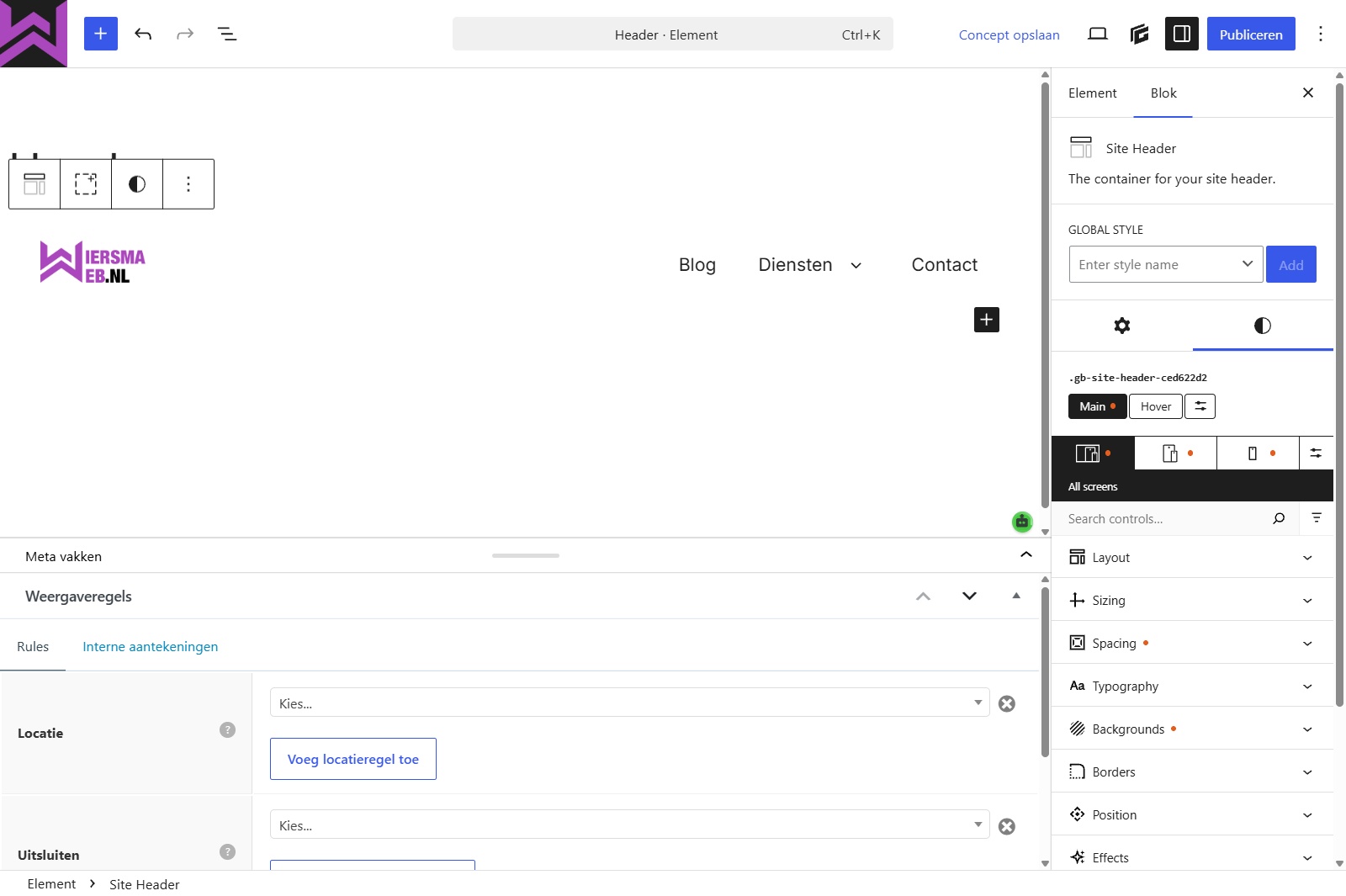Redo the last undone change
The width and height of the screenshot is (1346, 896).
coord(185,34)
